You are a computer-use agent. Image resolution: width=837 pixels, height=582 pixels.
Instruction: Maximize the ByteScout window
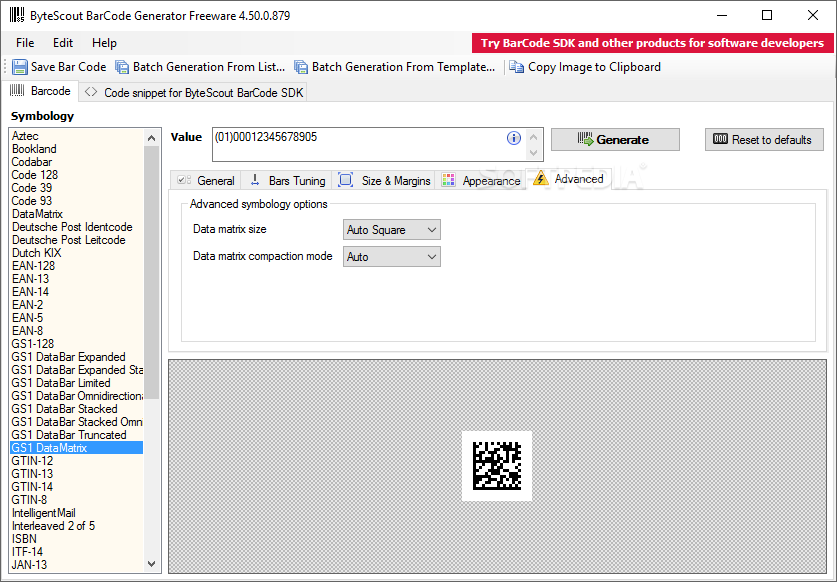point(767,15)
